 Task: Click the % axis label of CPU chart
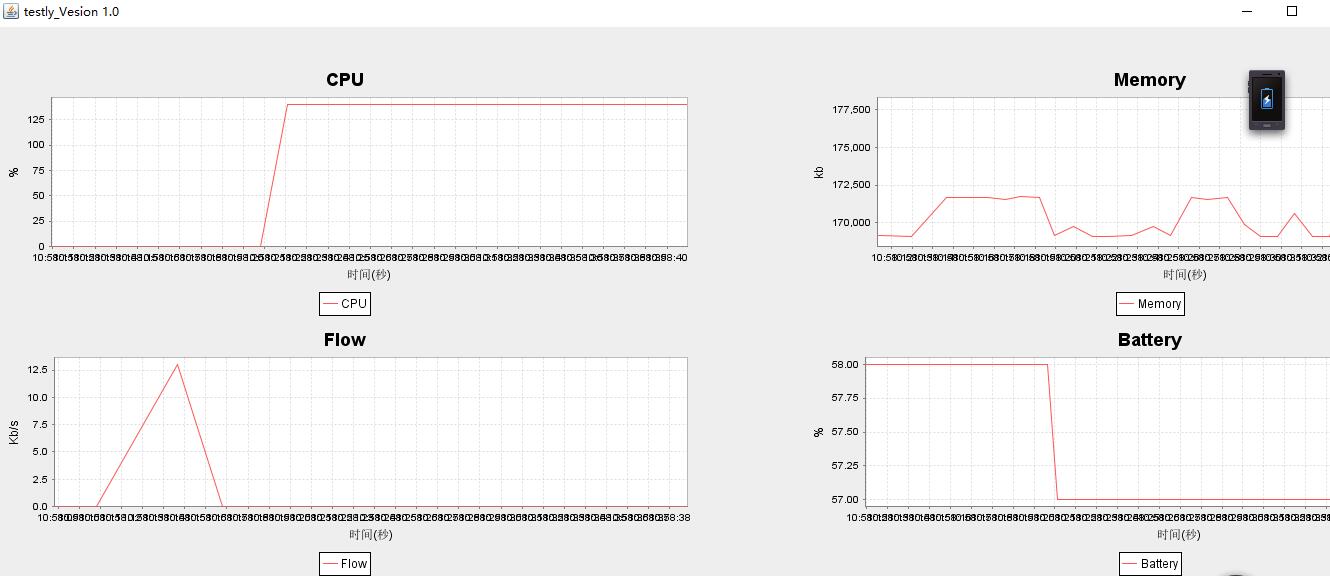pyautogui.click(x=14, y=172)
